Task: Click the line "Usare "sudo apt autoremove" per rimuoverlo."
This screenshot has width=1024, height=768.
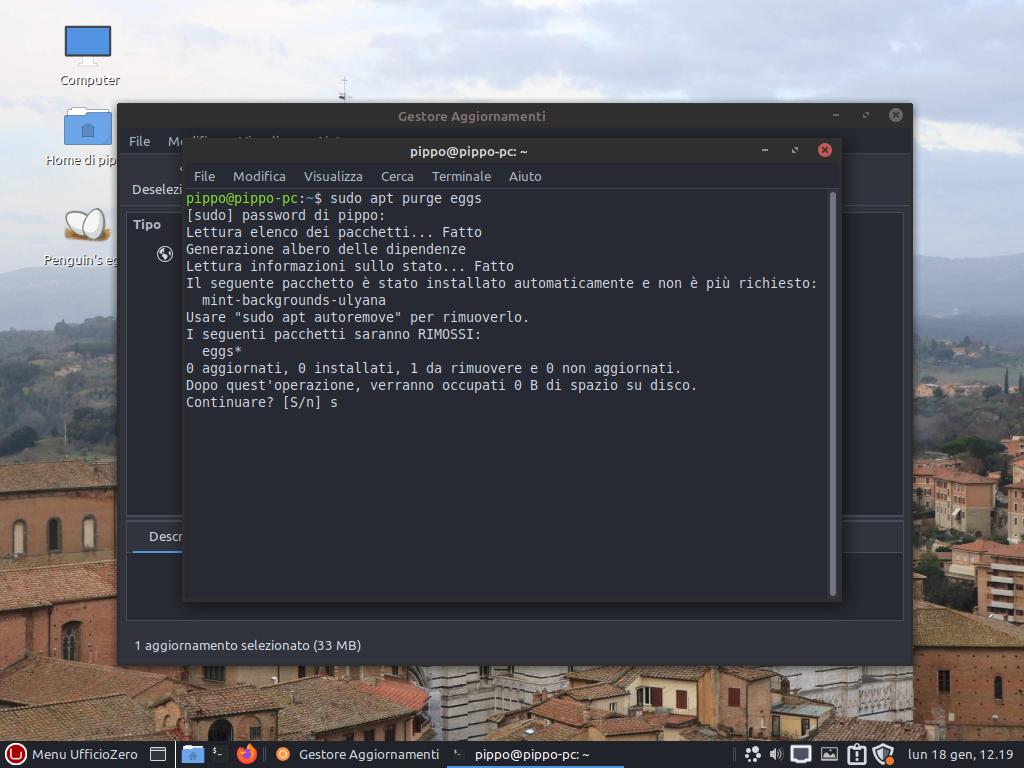Action: point(358,317)
